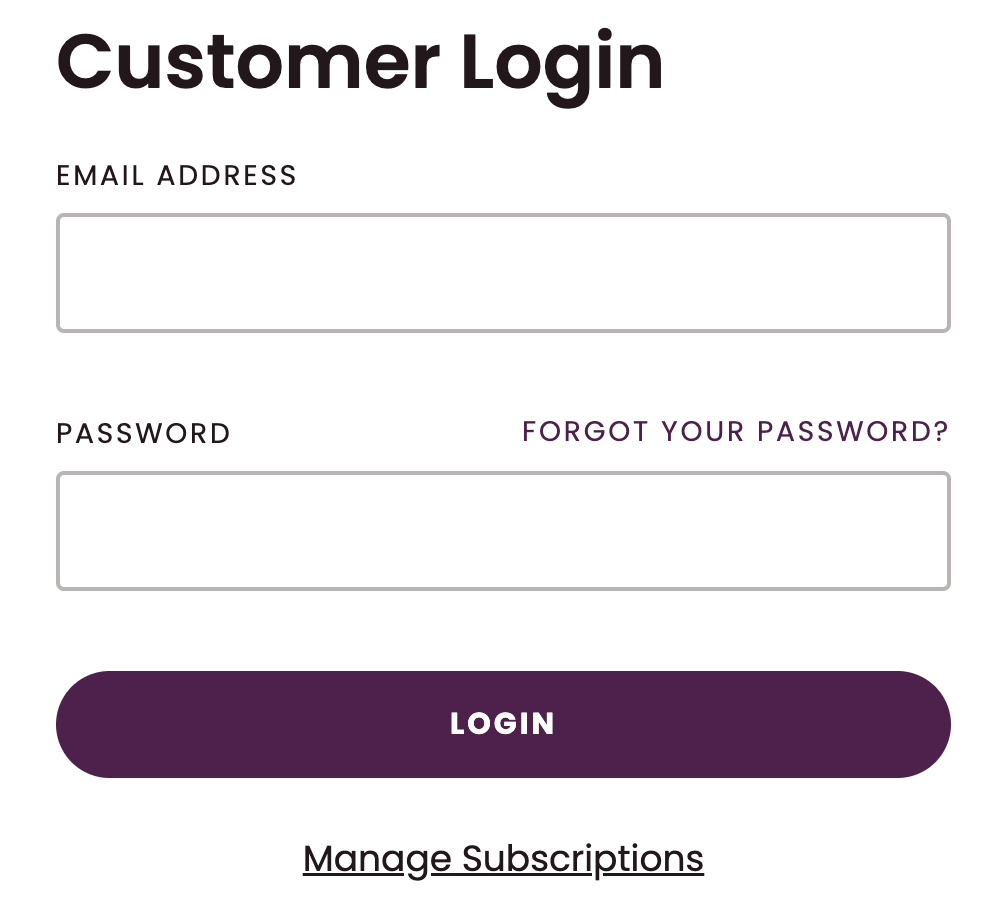Click the Customer Login heading
The height and width of the screenshot is (908, 1008).
(x=360, y=62)
